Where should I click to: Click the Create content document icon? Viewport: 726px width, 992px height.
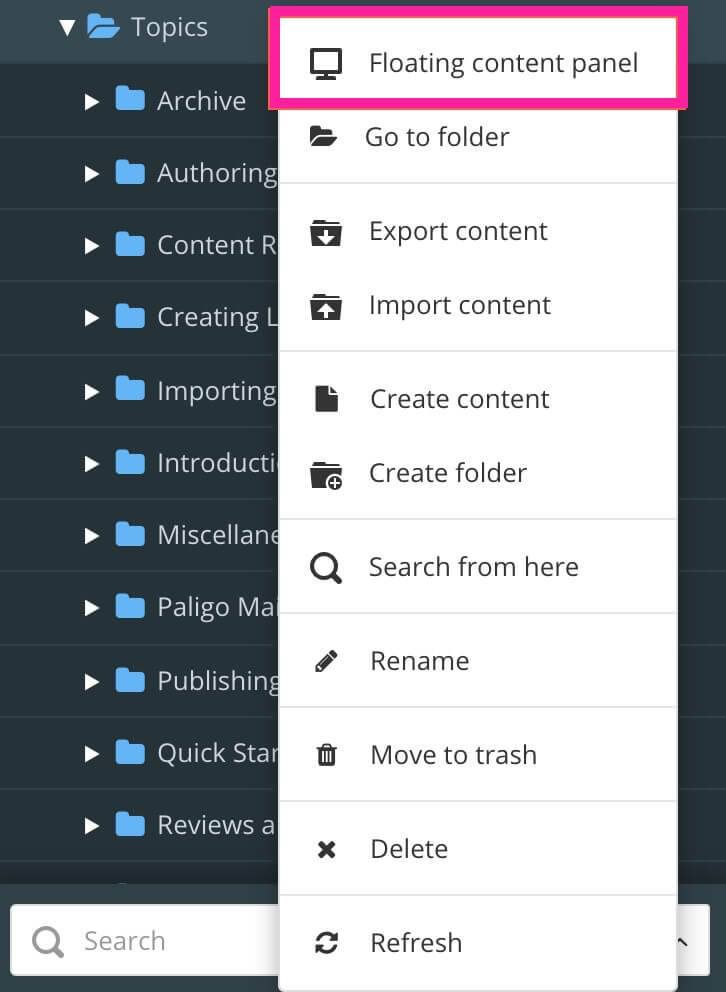click(324, 398)
